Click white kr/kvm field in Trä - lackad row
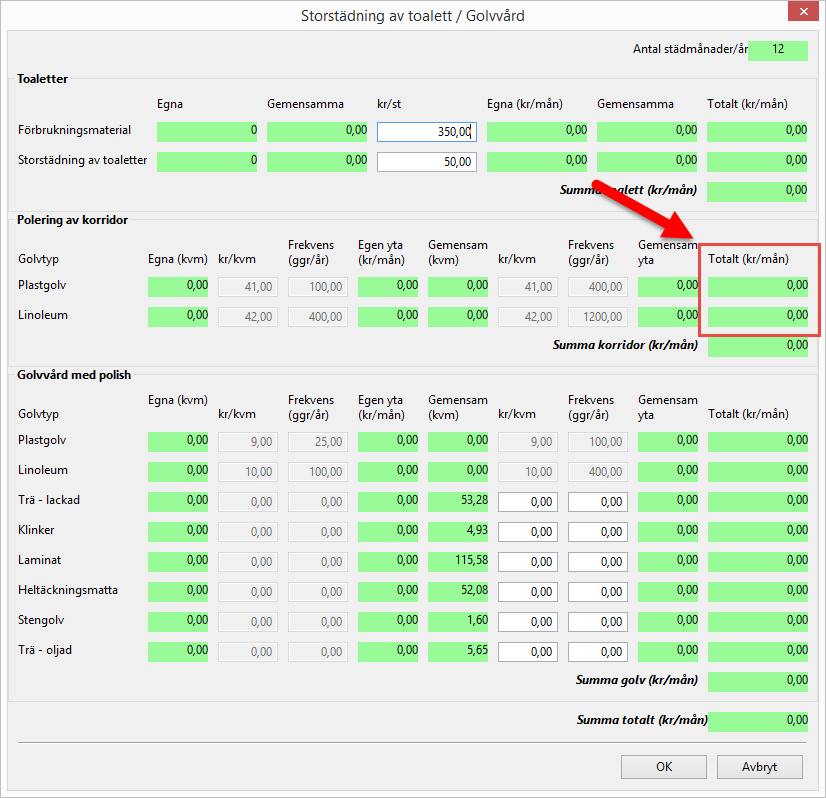Image resolution: width=826 pixels, height=798 pixels. (x=527, y=501)
